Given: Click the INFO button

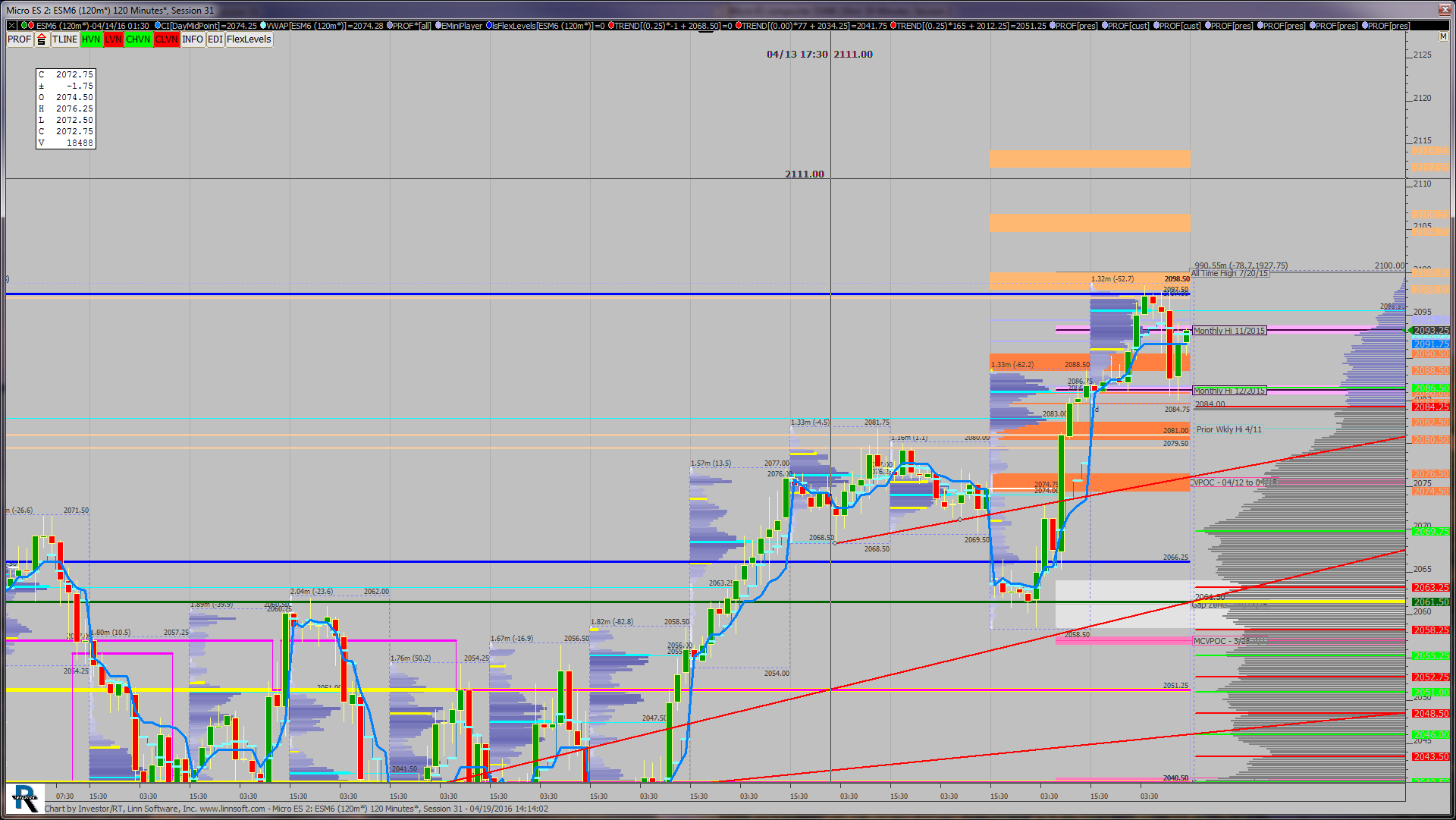Looking at the screenshot, I should (x=193, y=39).
